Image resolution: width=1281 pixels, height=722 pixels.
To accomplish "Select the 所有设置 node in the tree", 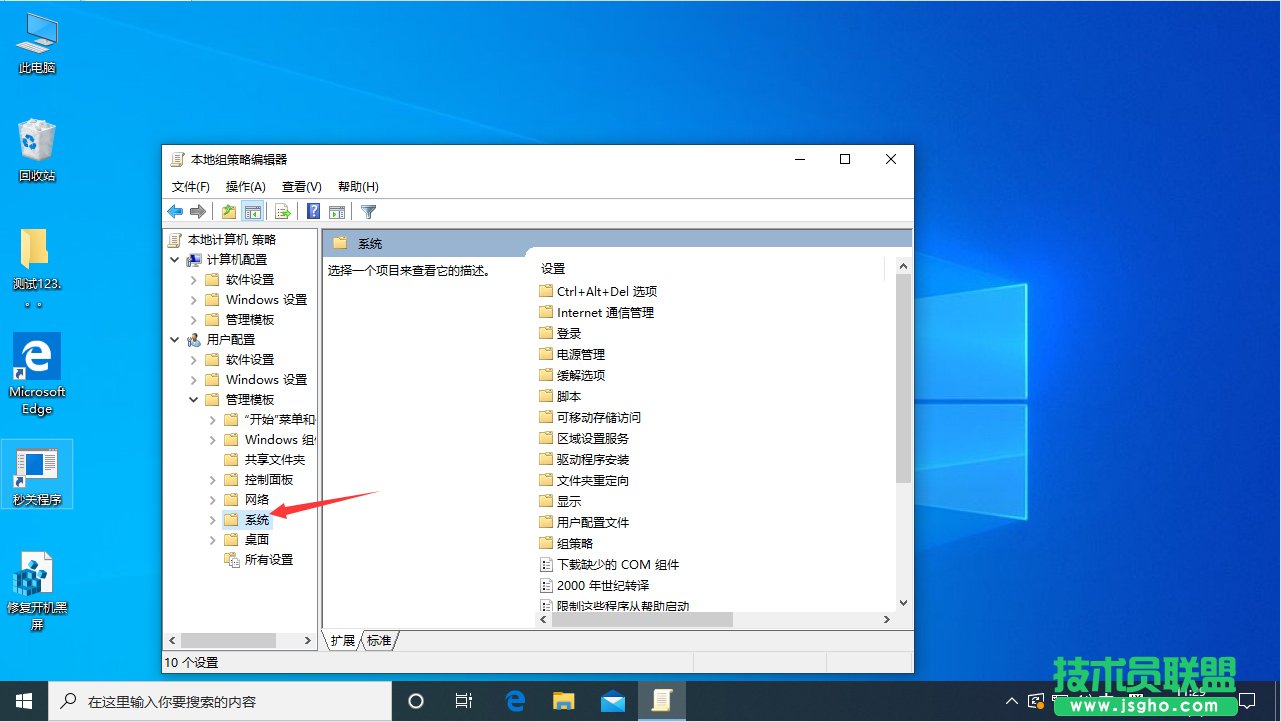I will (x=270, y=559).
